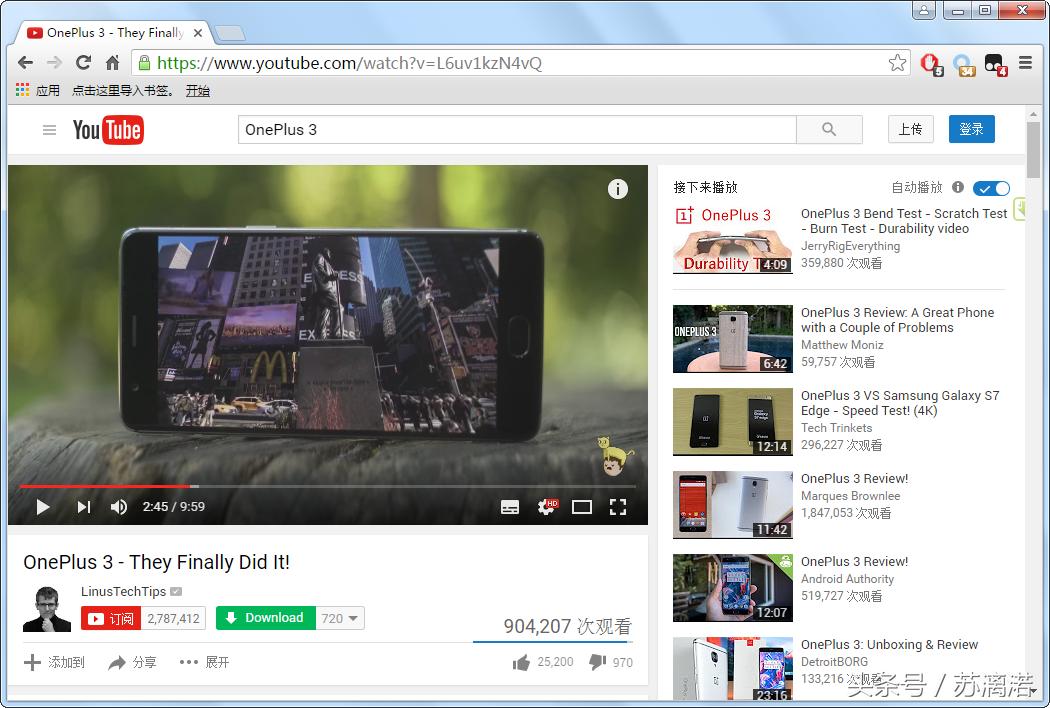Open Chrome's main menu icon

click(1025, 63)
